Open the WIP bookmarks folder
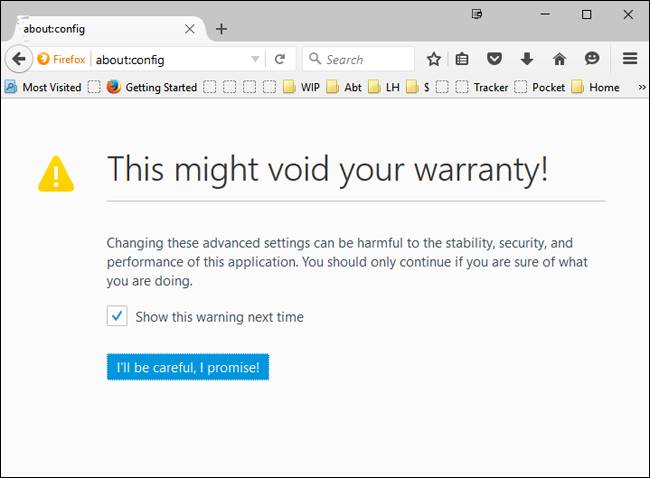Image resolution: width=650 pixels, height=478 pixels. 301,87
